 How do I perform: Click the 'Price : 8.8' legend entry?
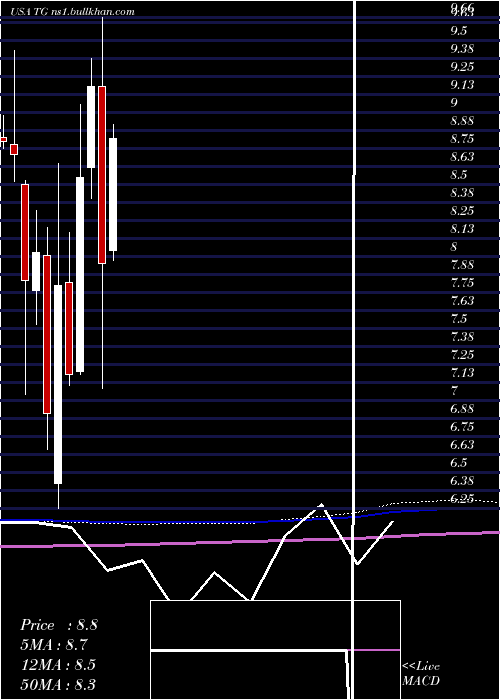(58, 625)
